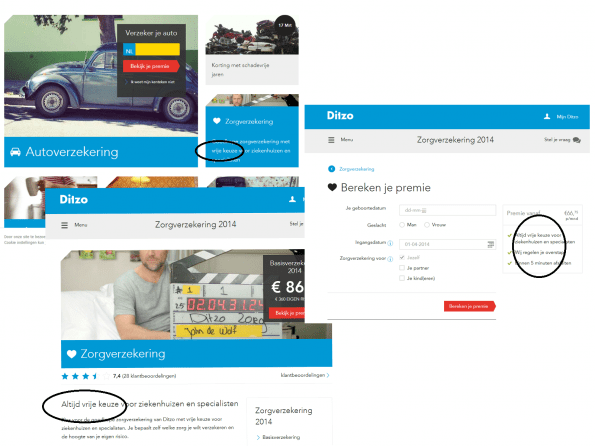This screenshot has width=595, height=446.
Task: Click the Ditzo logo in right page header
Action: pyautogui.click(x=340, y=115)
